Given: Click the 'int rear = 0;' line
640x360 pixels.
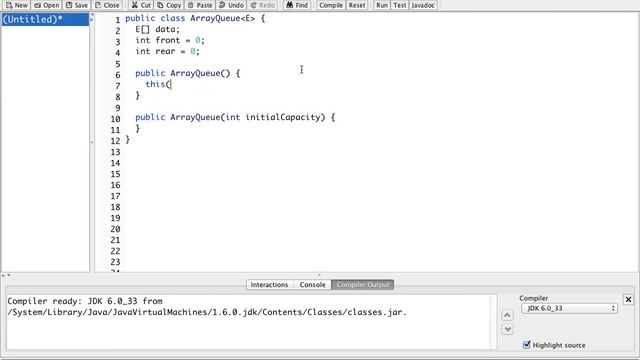Looking at the screenshot, I should (167, 51).
